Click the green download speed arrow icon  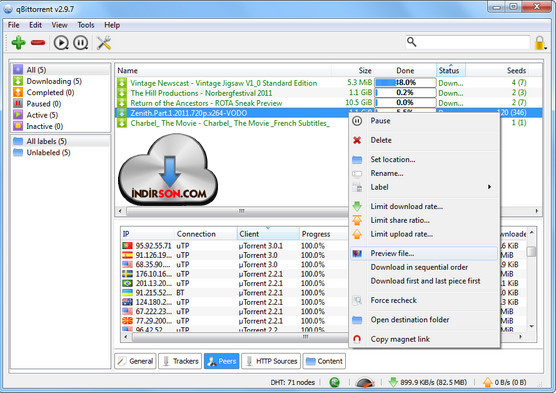pyautogui.click(x=393, y=382)
